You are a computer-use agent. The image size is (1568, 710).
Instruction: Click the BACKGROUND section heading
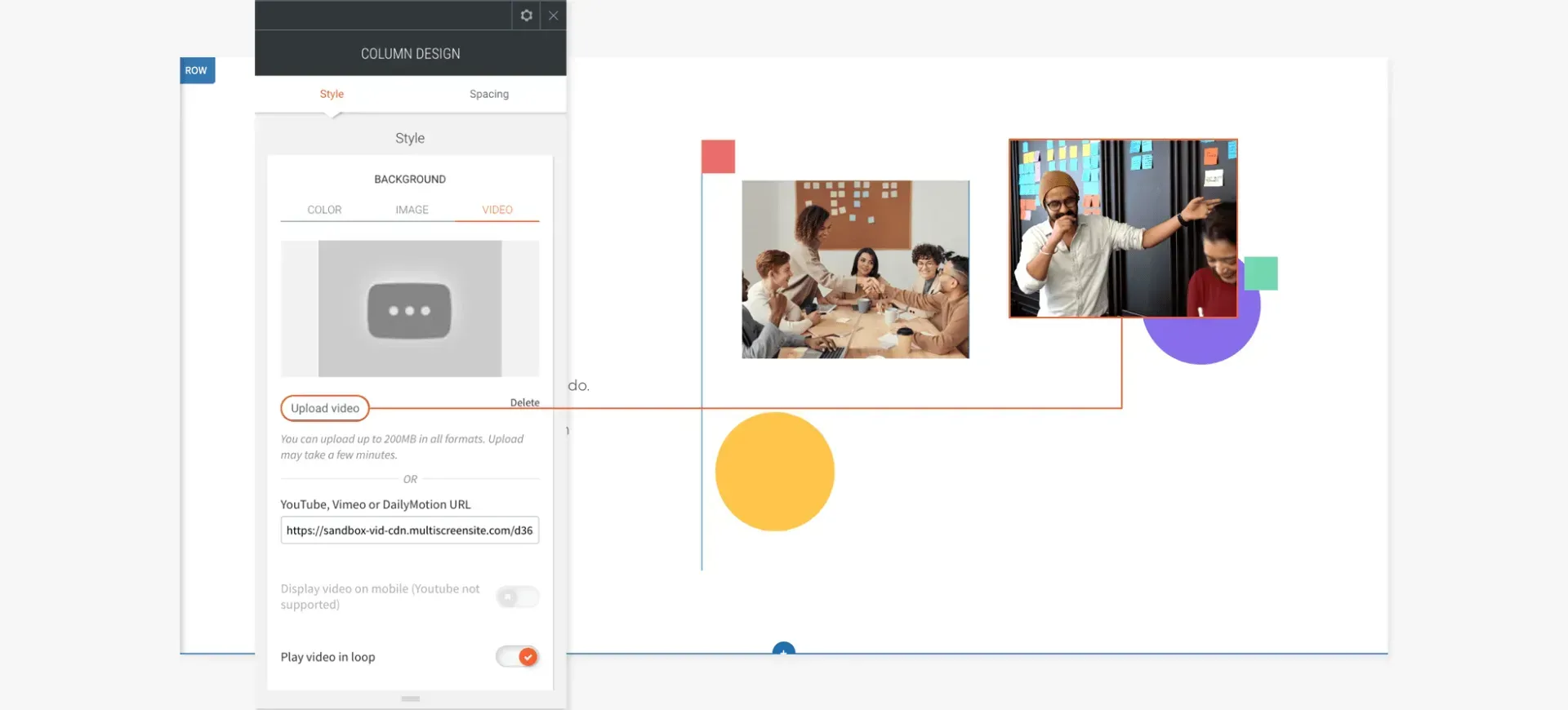[x=410, y=179]
